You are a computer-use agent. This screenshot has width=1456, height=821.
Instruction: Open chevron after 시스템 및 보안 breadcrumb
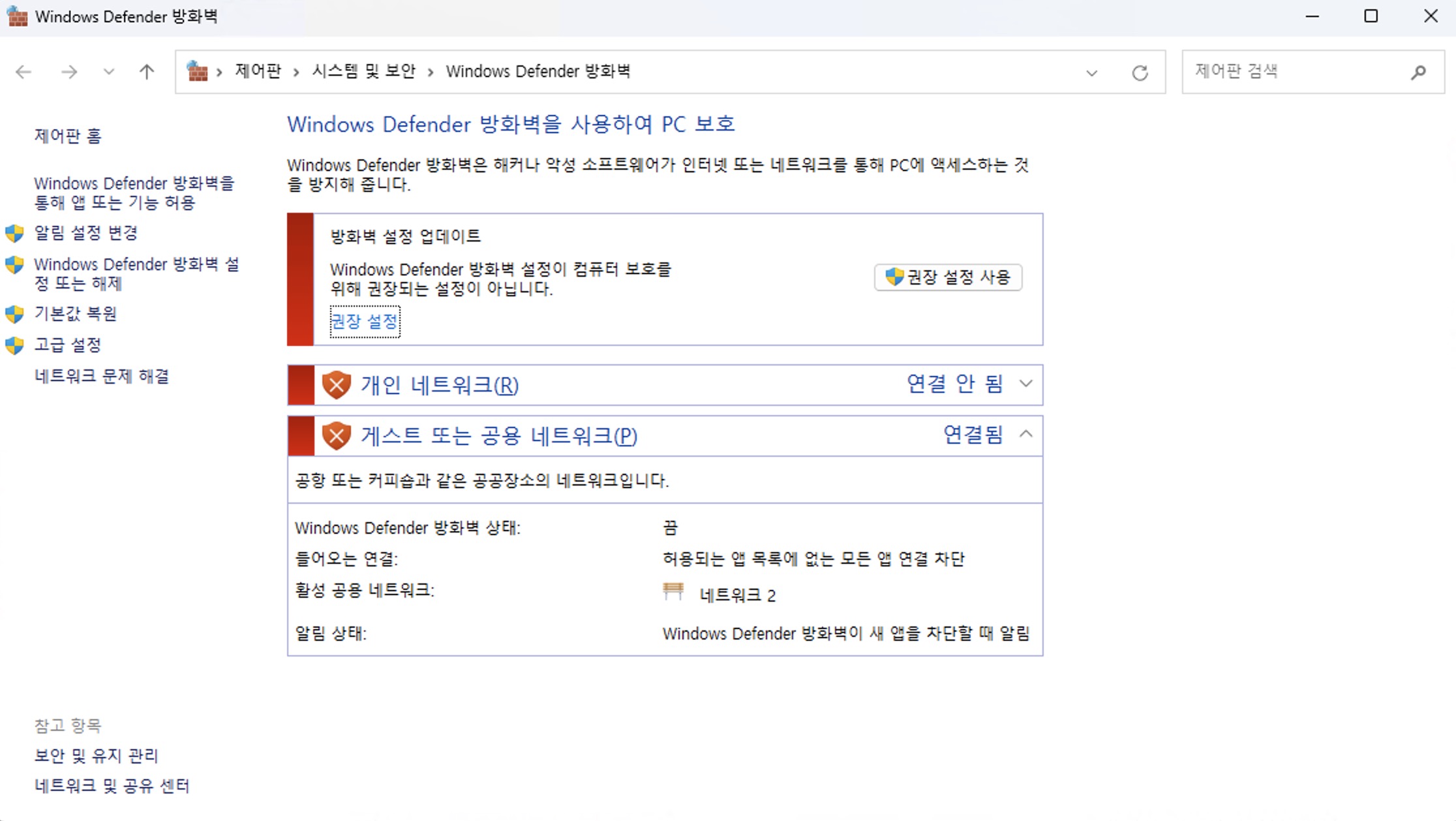431,72
